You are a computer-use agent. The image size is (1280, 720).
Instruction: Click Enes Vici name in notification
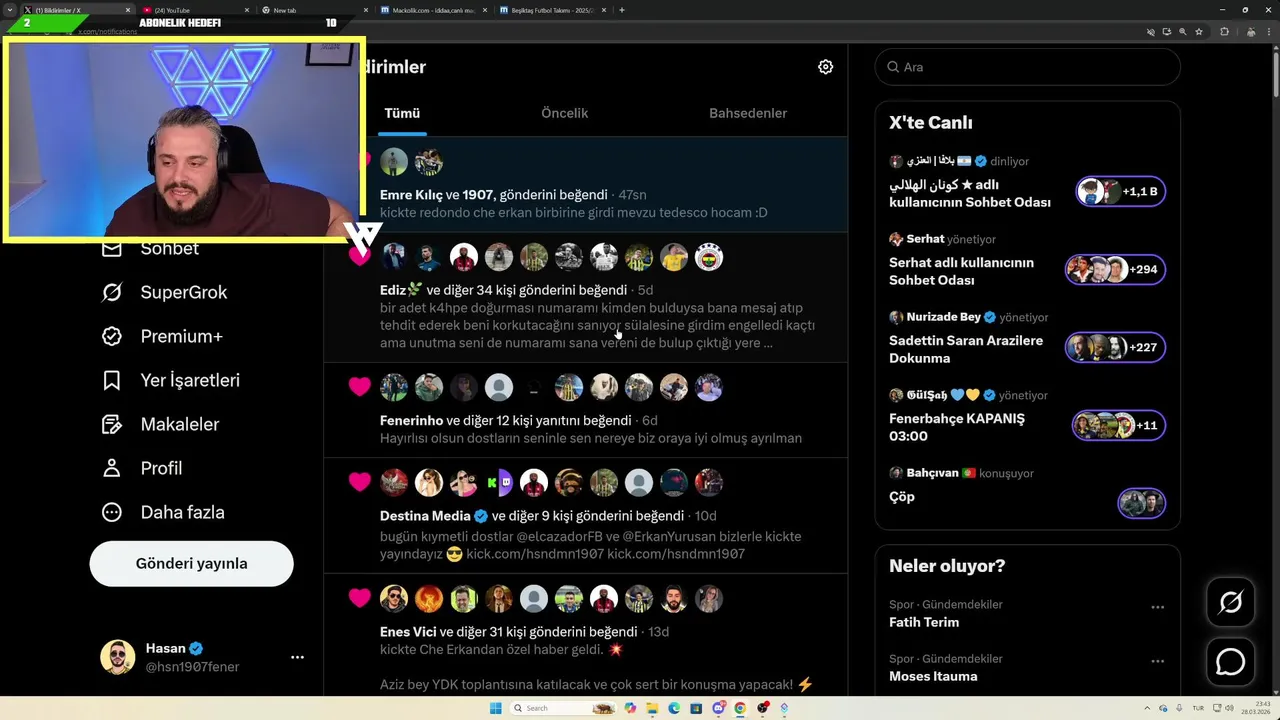tap(408, 632)
